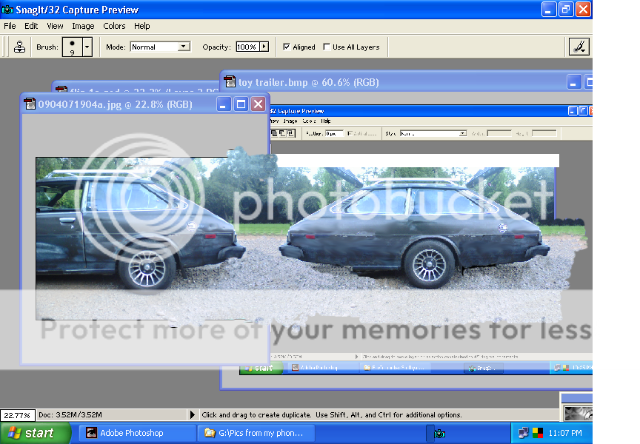Close the 0904071904a.jpg window
This screenshot has height=444, width=640.
click(258, 104)
